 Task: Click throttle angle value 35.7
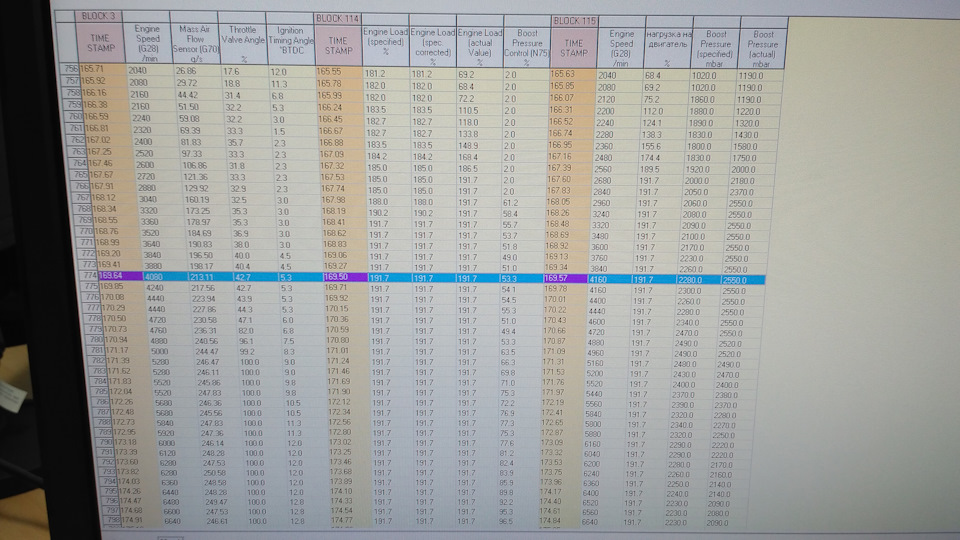tap(236, 142)
